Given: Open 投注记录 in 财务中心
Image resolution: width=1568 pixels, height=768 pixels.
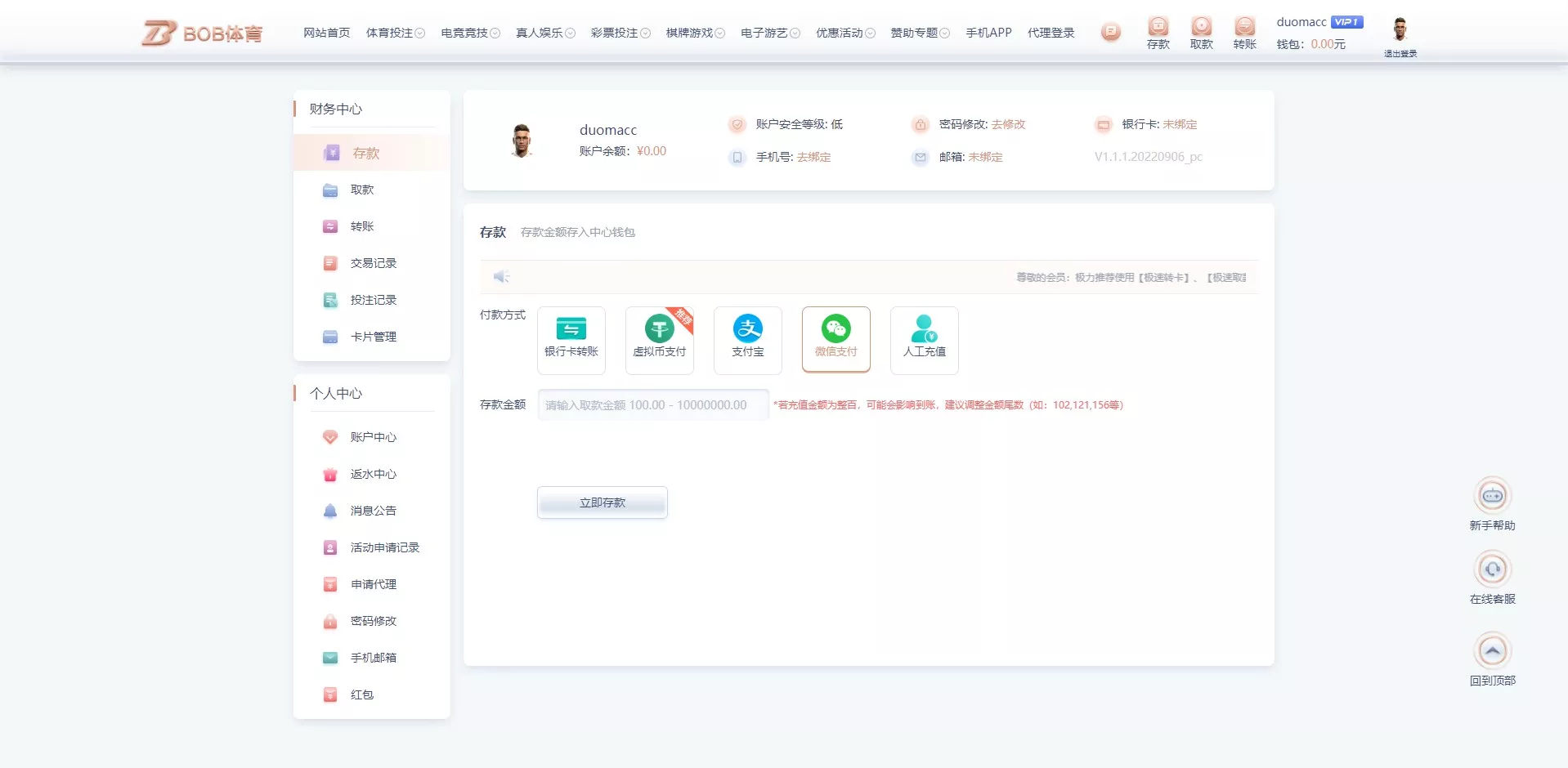Looking at the screenshot, I should (x=374, y=300).
